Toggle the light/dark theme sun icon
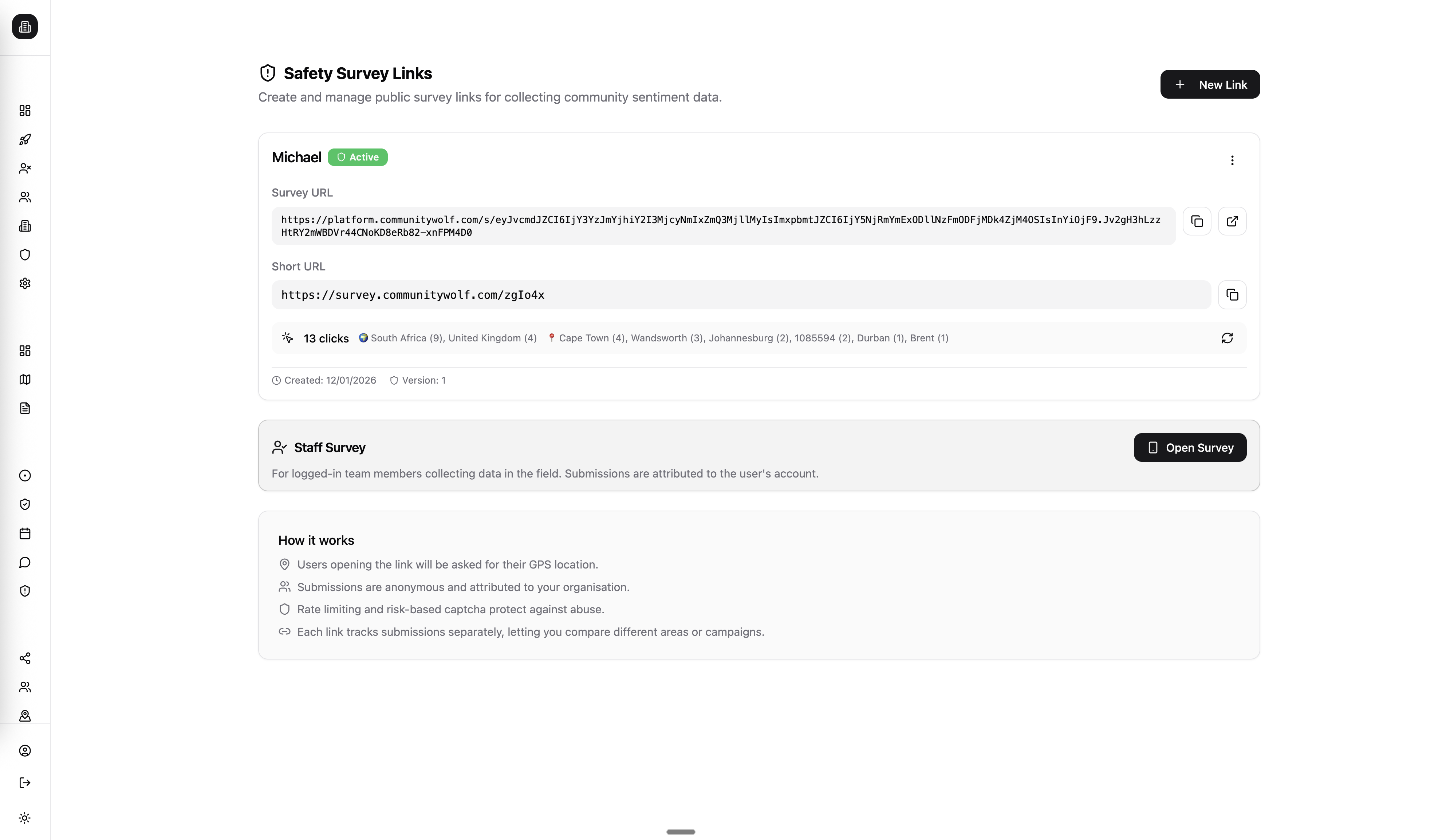The height and width of the screenshot is (840, 1450). pyautogui.click(x=25, y=818)
